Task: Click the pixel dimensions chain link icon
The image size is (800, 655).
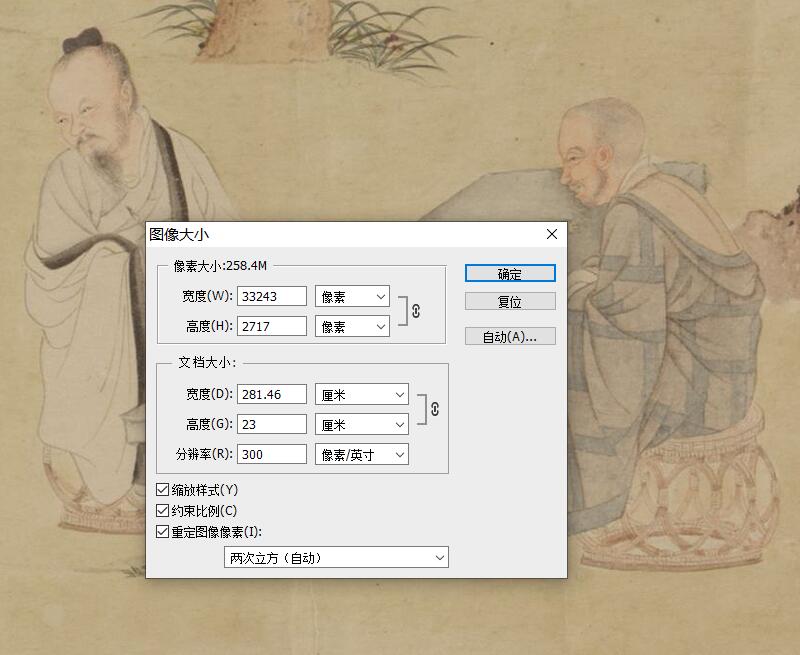Action: tap(416, 311)
